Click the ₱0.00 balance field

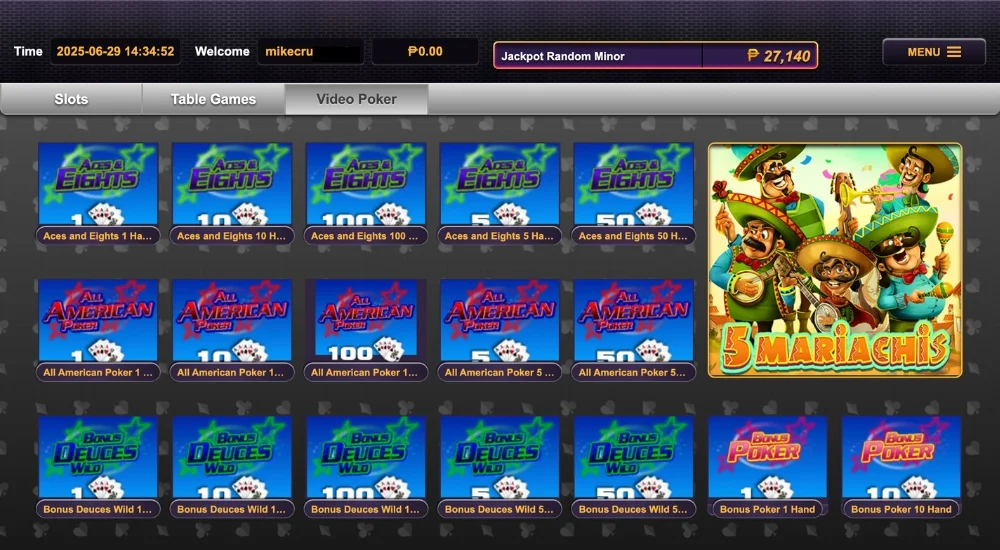click(x=425, y=52)
